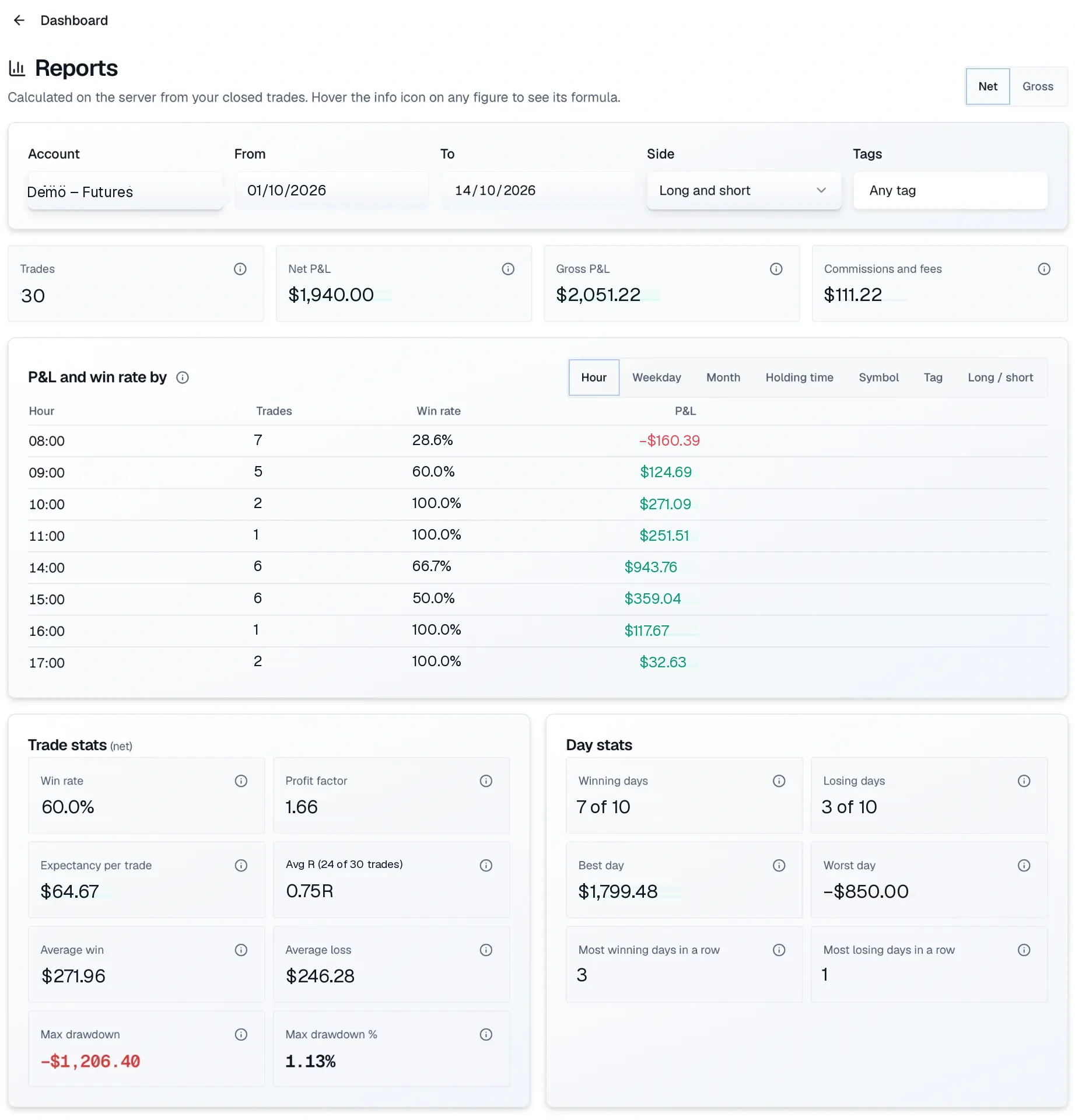Click the Average win info icon

tap(241, 950)
